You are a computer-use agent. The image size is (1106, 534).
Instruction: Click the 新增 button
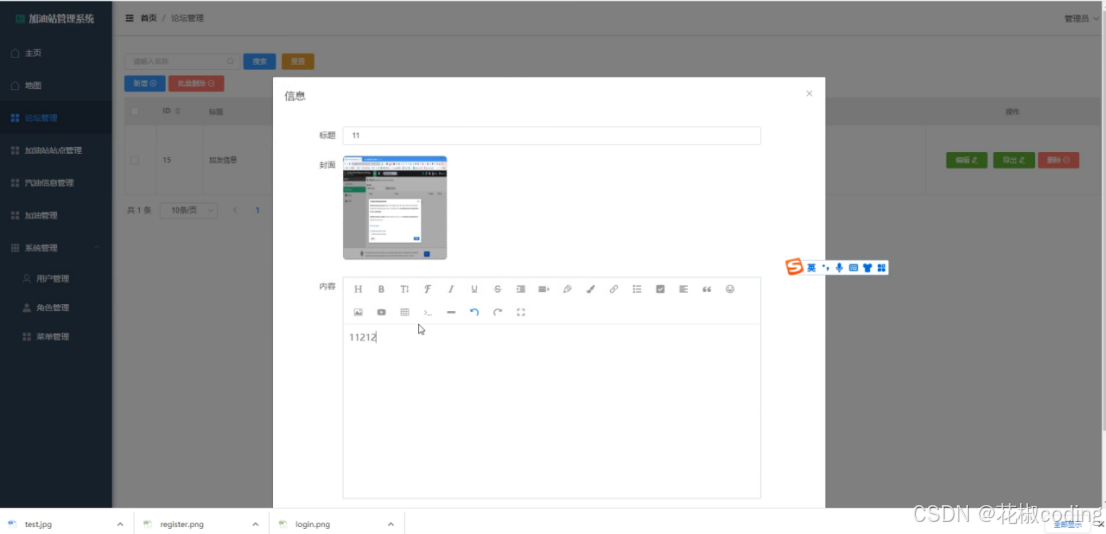point(145,83)
